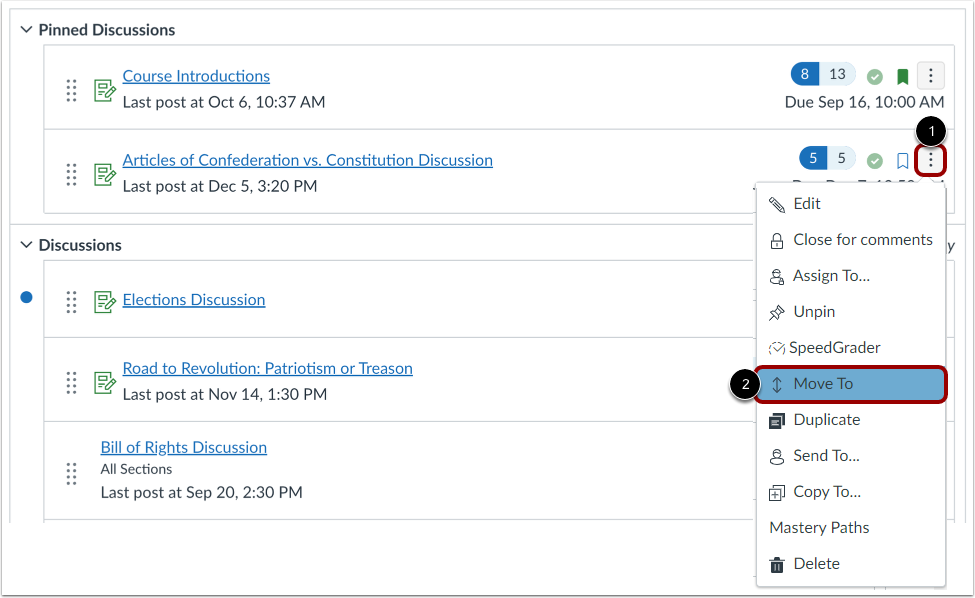Click drag handle of Bill of Rights Discussion
The width and height of the screenshot is (975, 598).
[72, 474]
